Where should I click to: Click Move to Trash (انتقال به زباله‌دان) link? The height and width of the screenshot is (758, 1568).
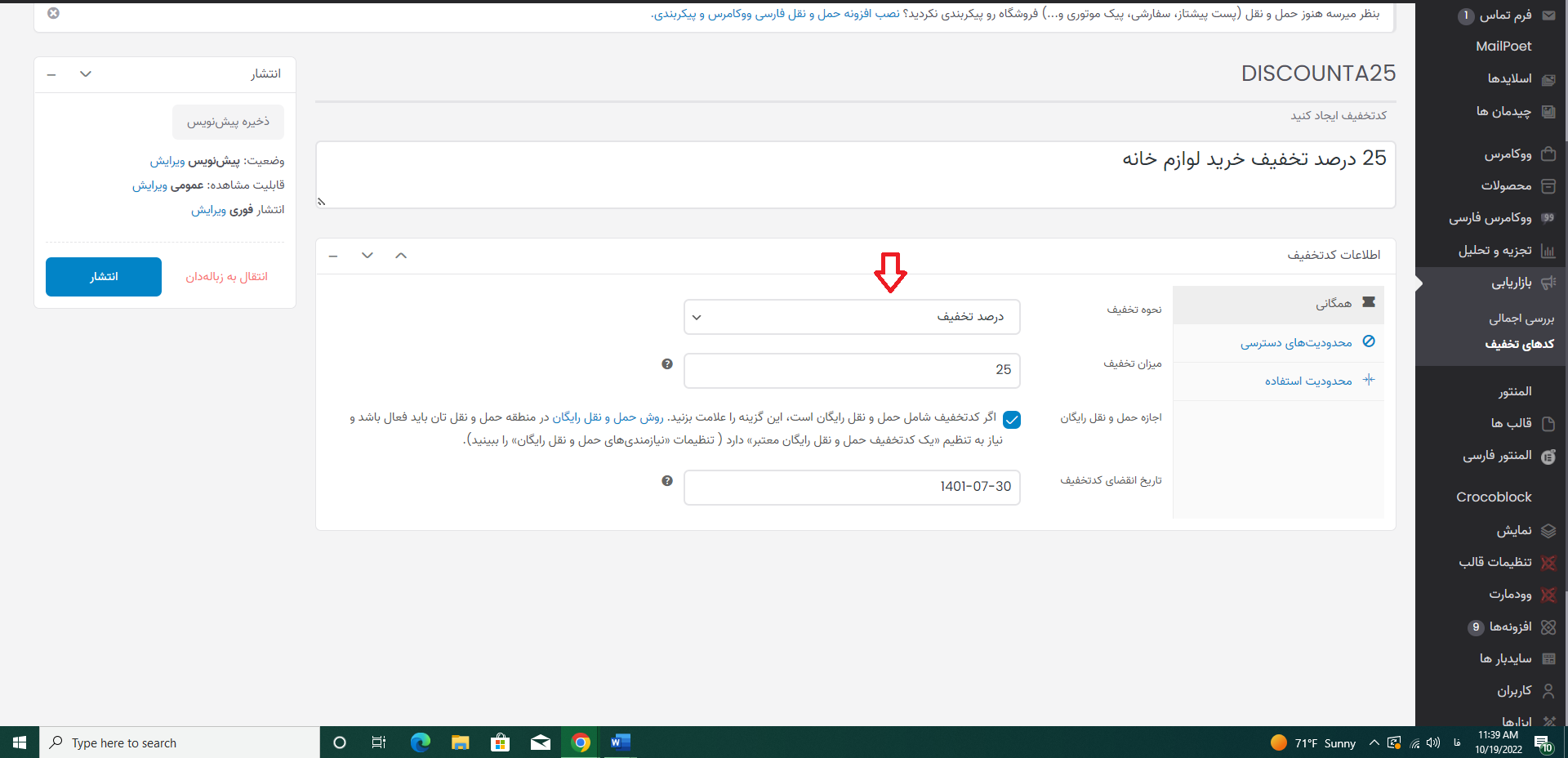point(226,277)
